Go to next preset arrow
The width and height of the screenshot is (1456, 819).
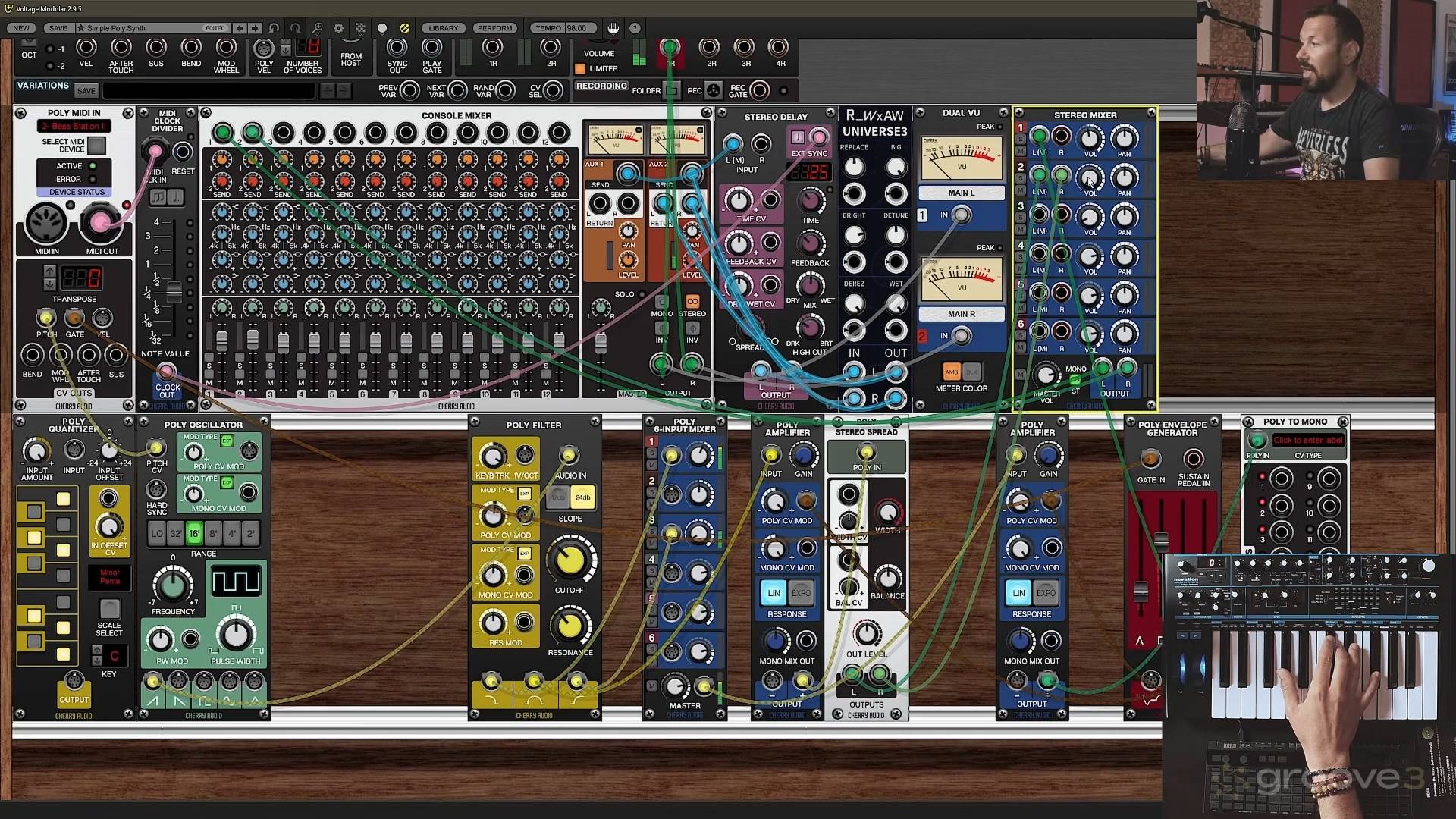pos(255,28)
